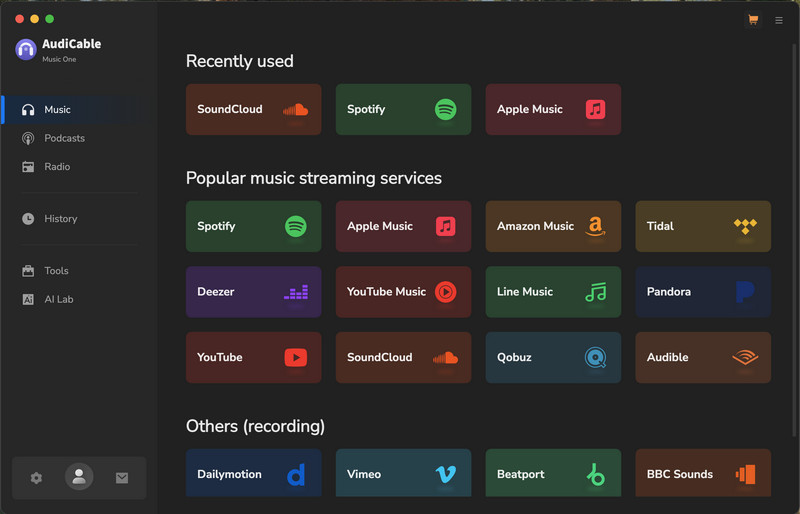Click the Qobuz disc logo icon
Screen dimensions: 800x514
point(595,357)
